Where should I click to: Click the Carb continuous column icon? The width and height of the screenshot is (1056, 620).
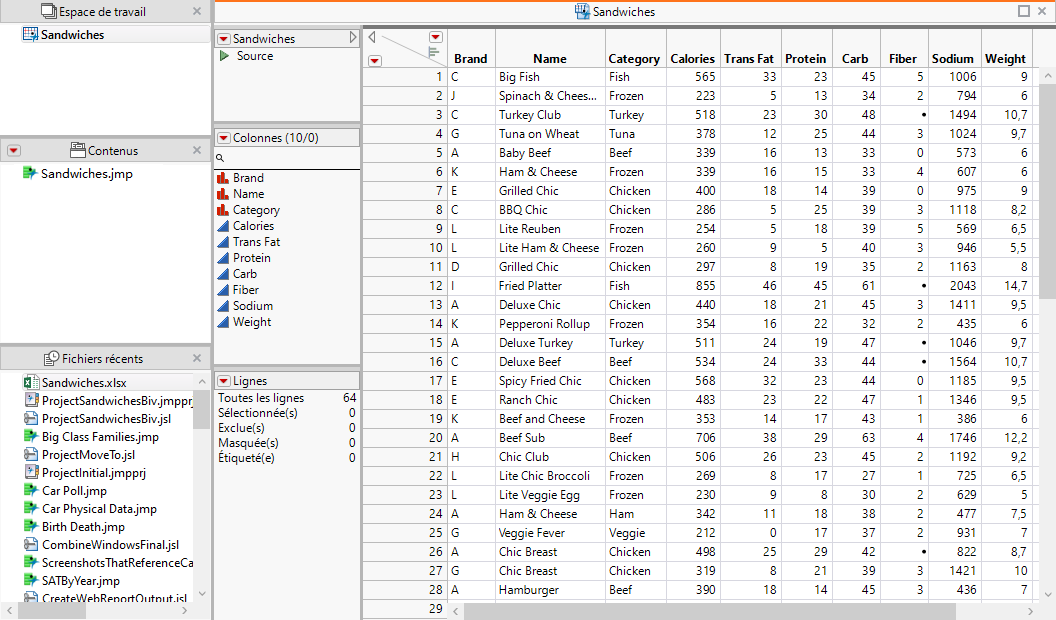point(223,274)
